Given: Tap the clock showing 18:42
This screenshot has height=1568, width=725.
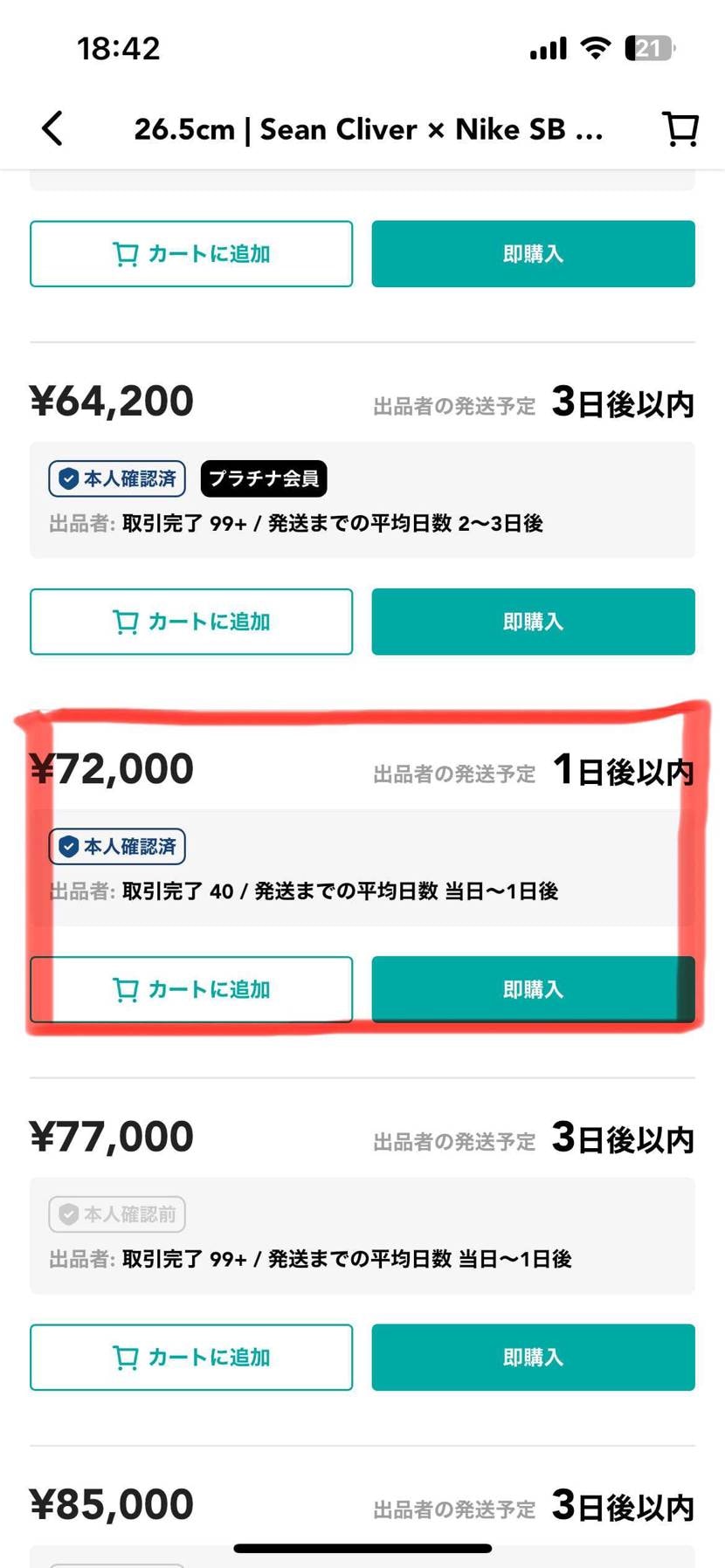Looking at the screenshot, I should click(120, 48).
